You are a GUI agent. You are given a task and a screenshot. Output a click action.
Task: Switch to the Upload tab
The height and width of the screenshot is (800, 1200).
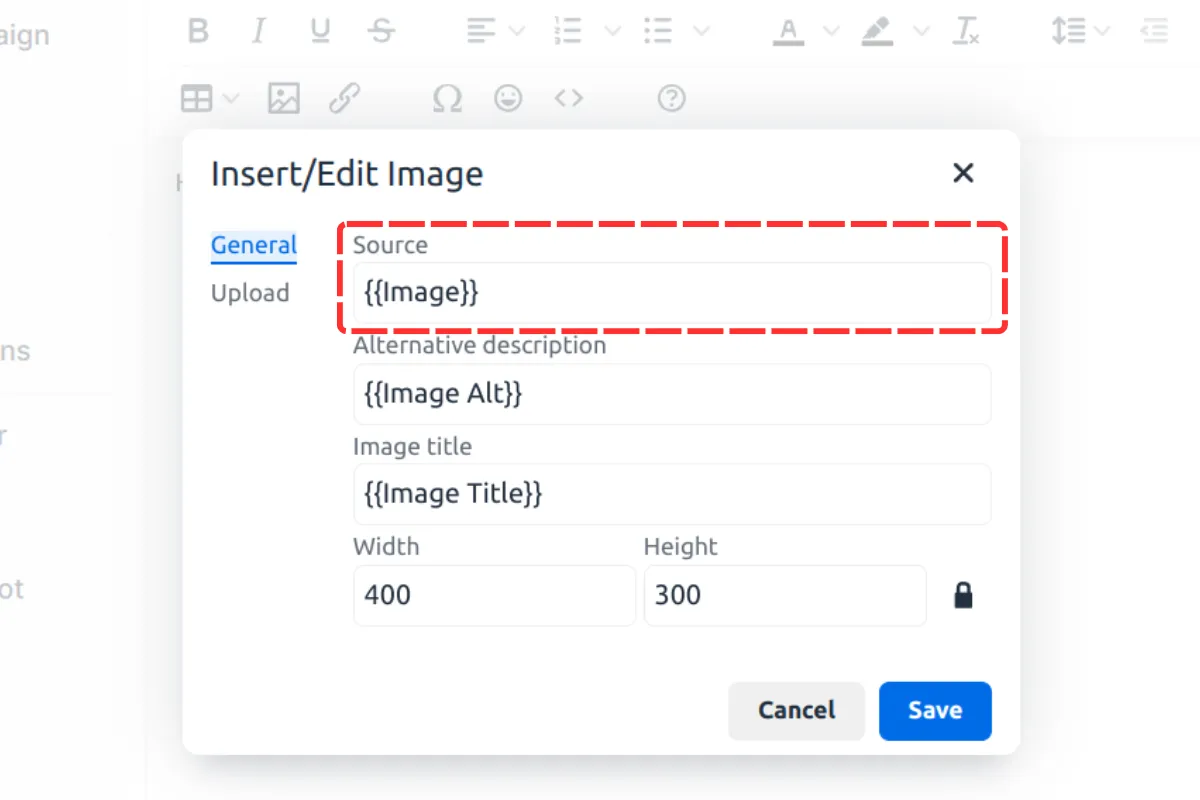[x=250, y=292]
